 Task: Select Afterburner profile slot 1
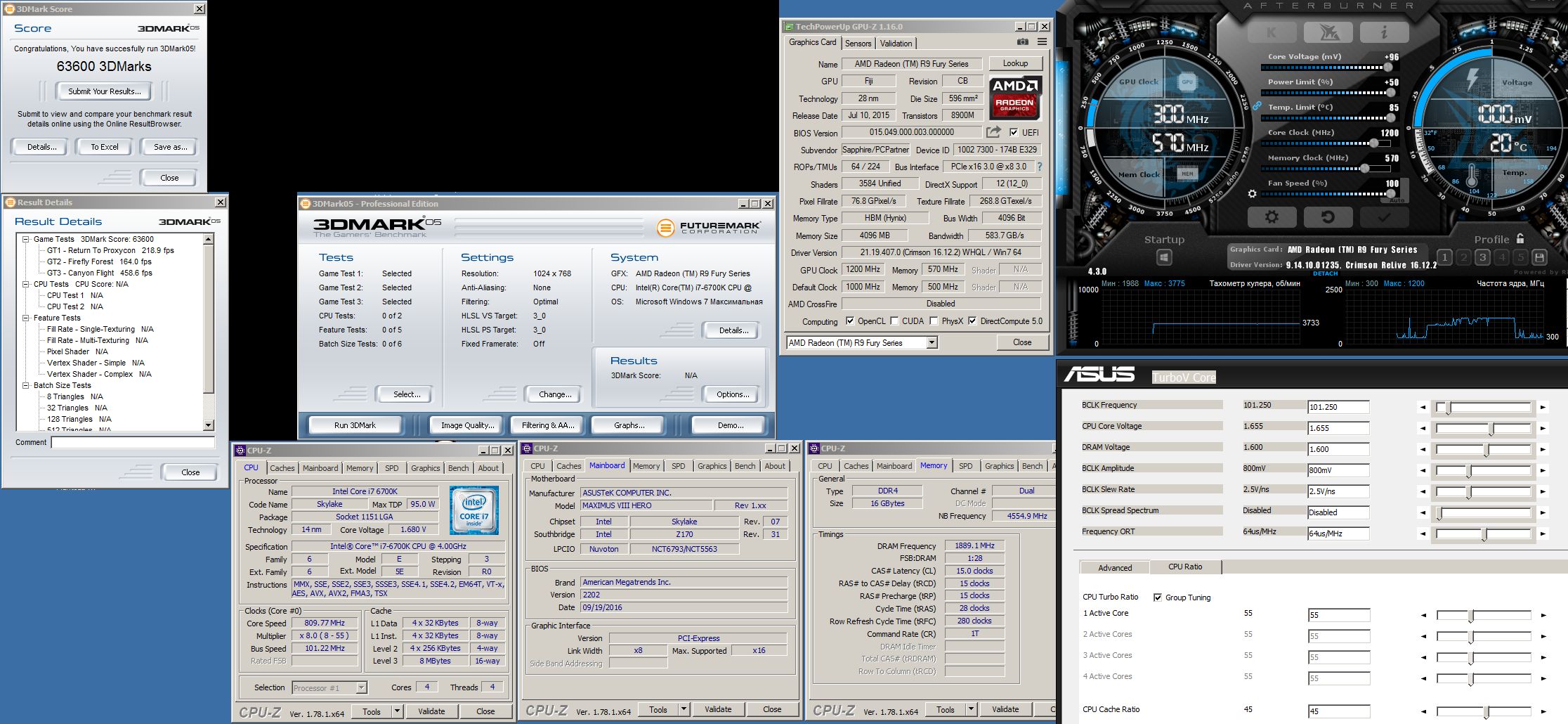(x=1444, y=257)
